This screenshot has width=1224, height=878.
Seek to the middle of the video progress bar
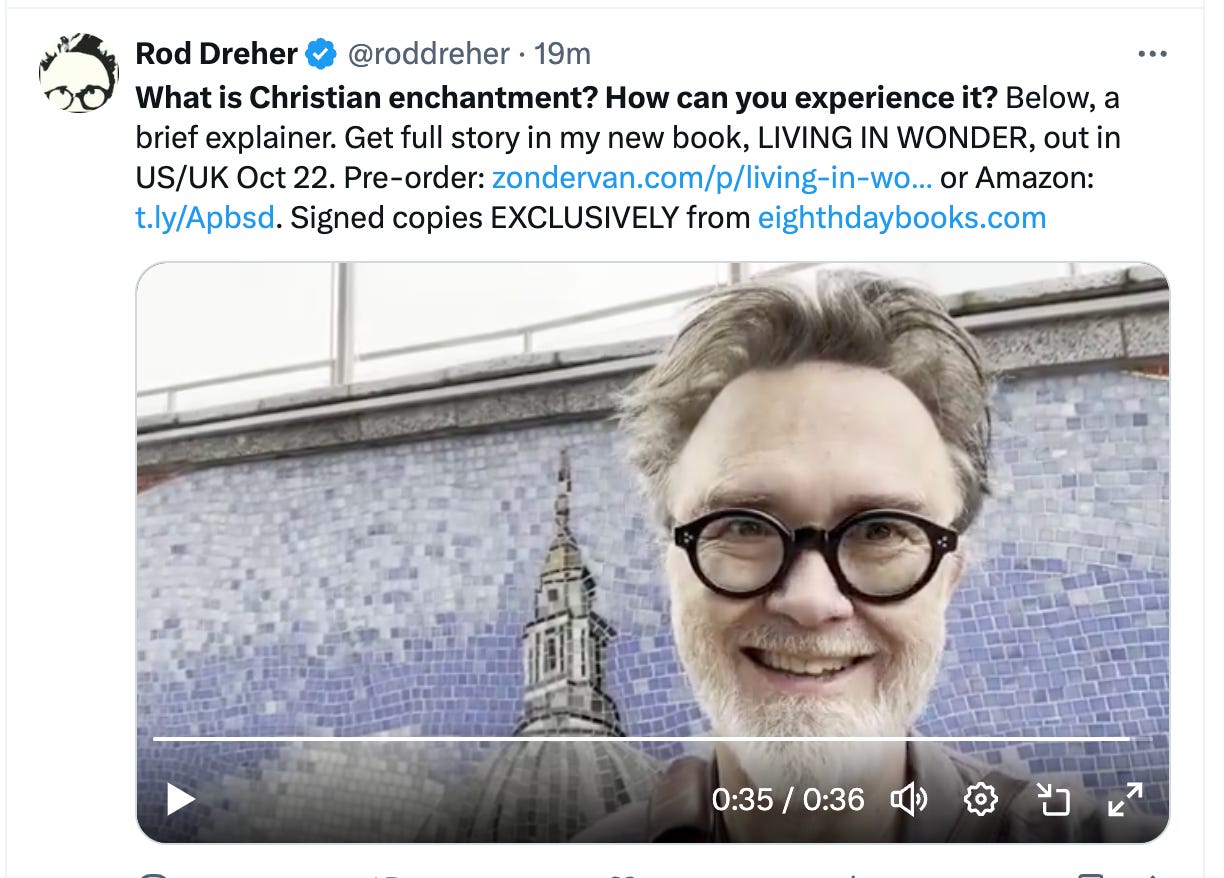point(642,738)
